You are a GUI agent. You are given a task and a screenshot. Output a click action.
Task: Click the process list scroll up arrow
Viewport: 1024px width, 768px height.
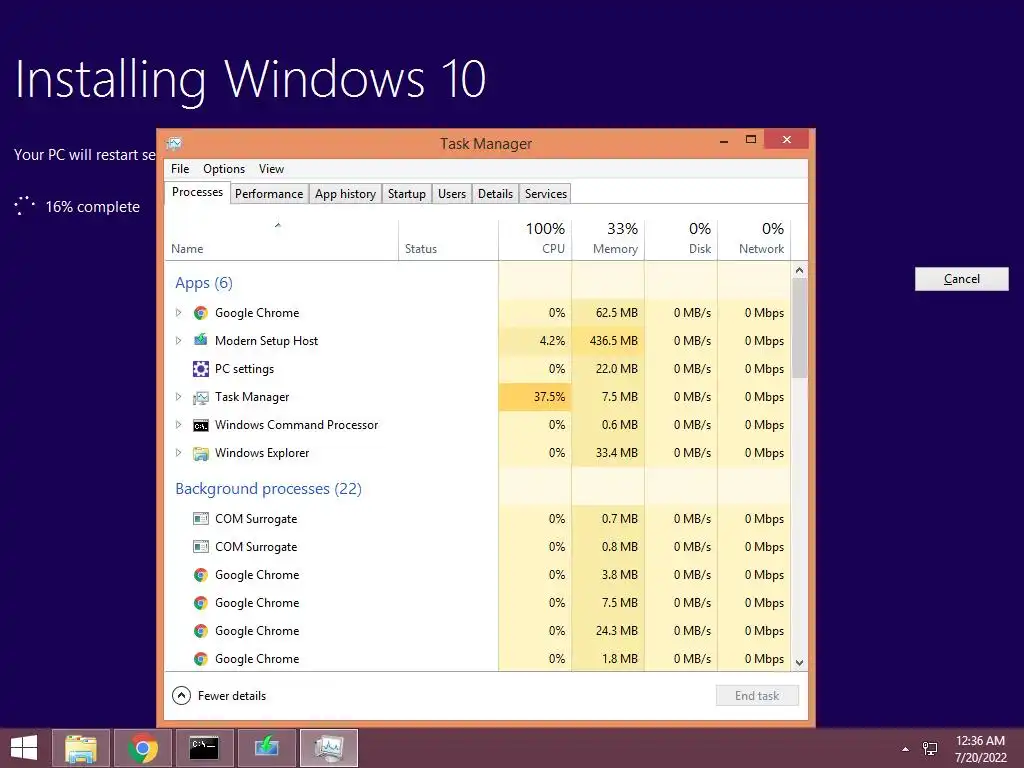pos(799,270)
